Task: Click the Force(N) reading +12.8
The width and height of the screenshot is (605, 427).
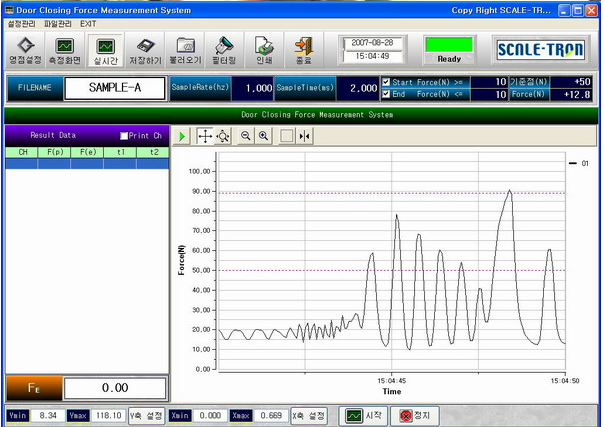Action: [x=571, y=94]
